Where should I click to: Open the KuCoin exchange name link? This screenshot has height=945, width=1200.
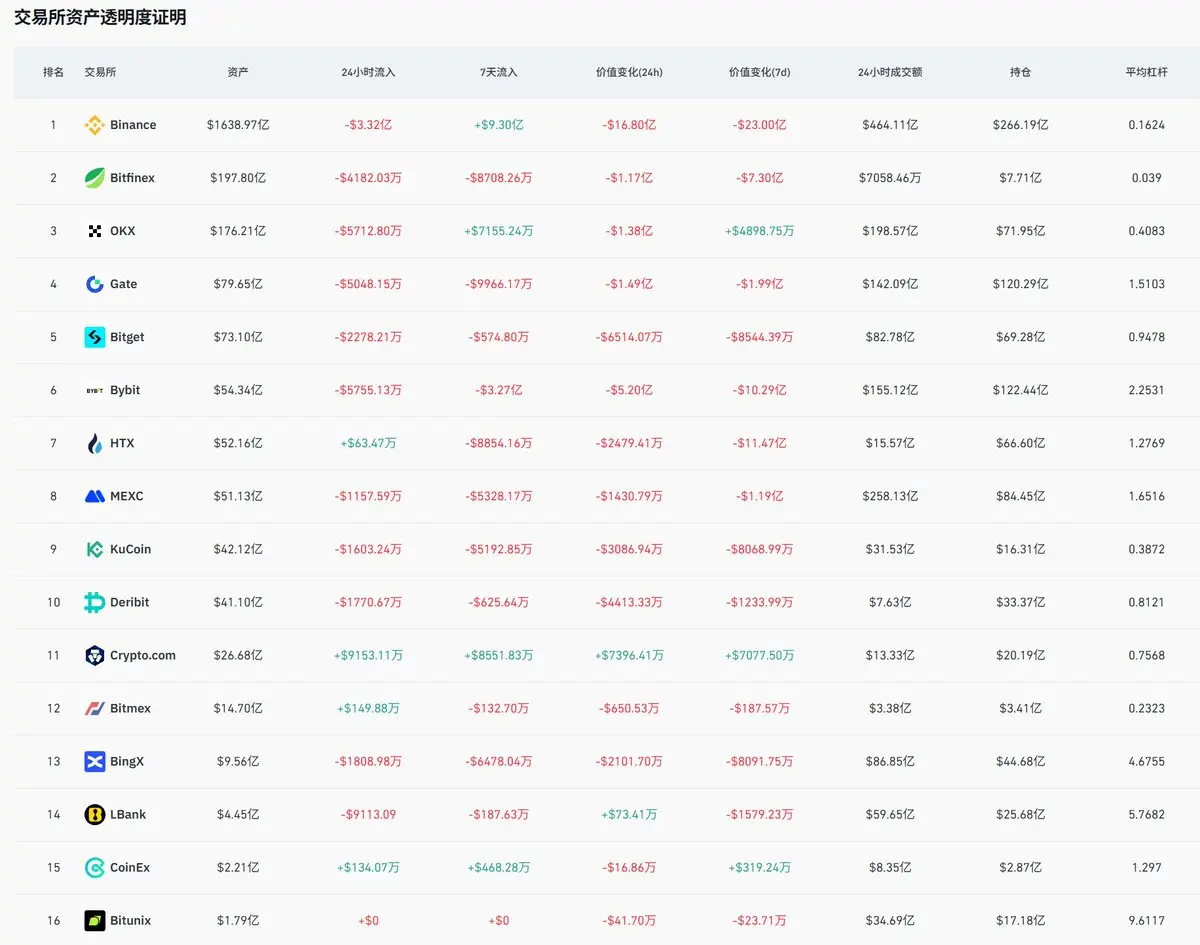pos(131,549)
